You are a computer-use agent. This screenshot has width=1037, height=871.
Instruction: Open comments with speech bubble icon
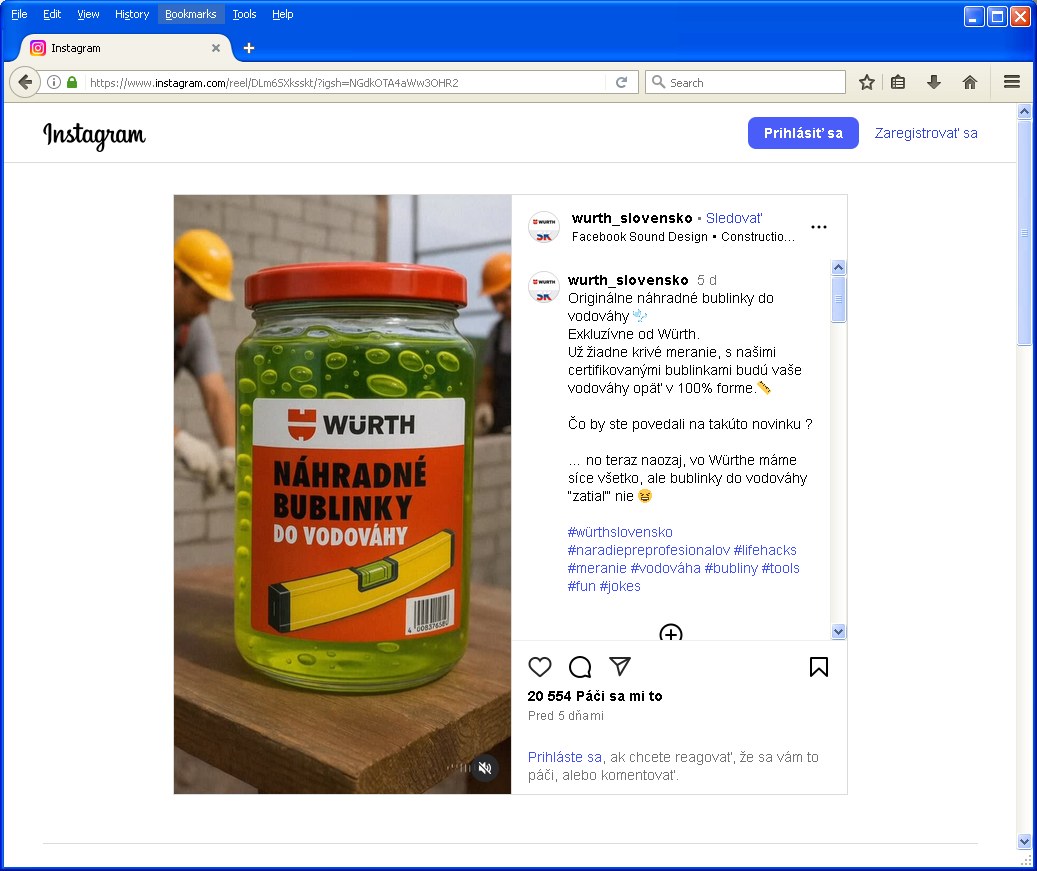point(580,667)
